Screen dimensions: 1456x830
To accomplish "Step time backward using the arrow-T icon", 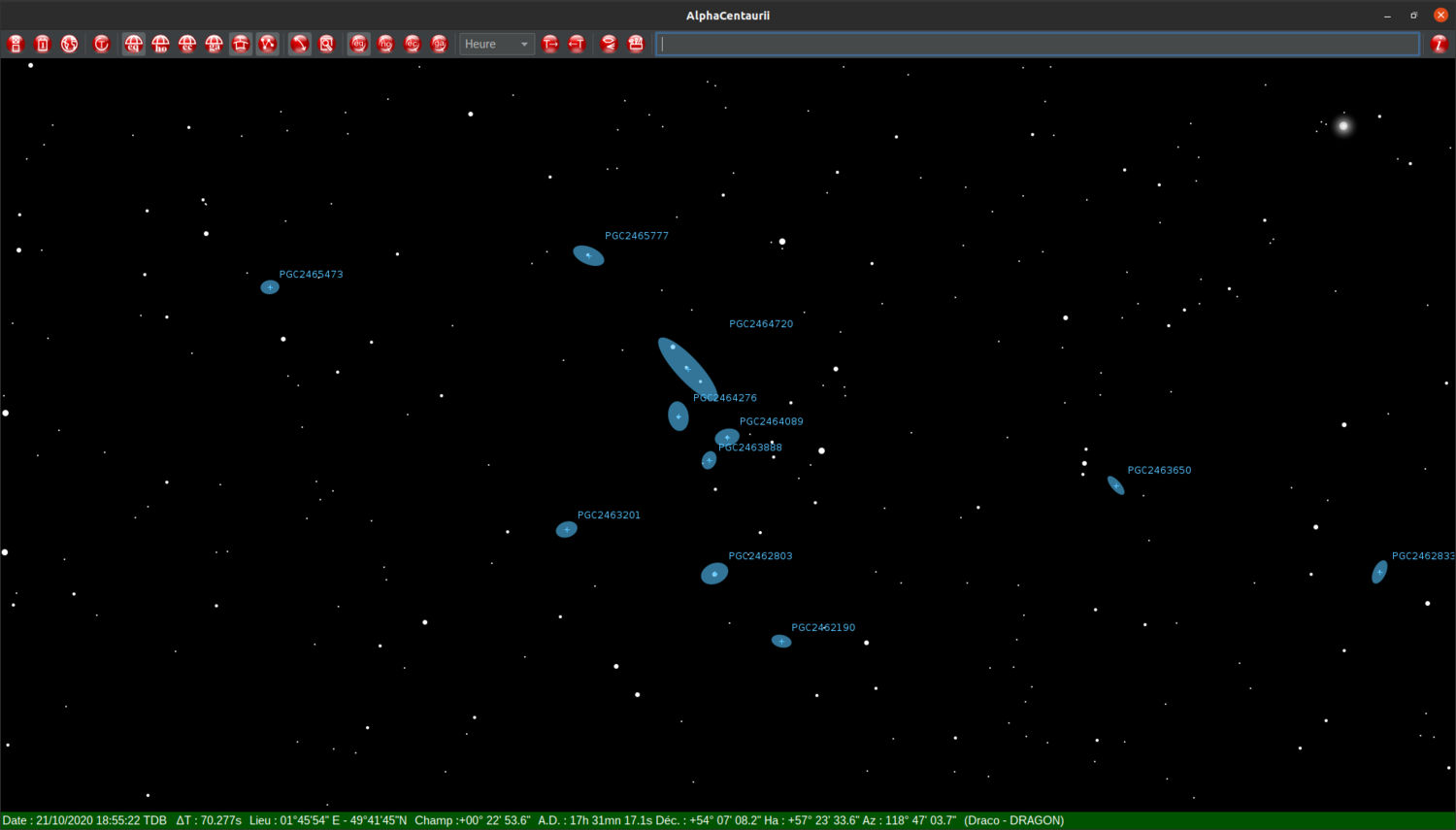I will (x=577, y=44).
